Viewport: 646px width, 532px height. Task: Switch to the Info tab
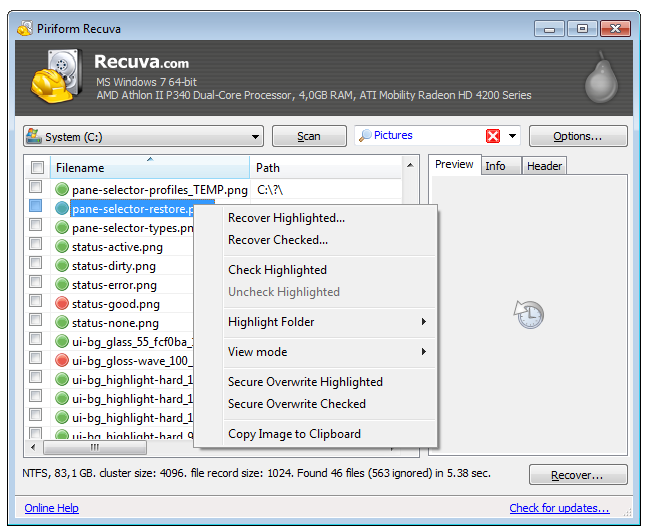pyautogui.click(x=501, y=166)
